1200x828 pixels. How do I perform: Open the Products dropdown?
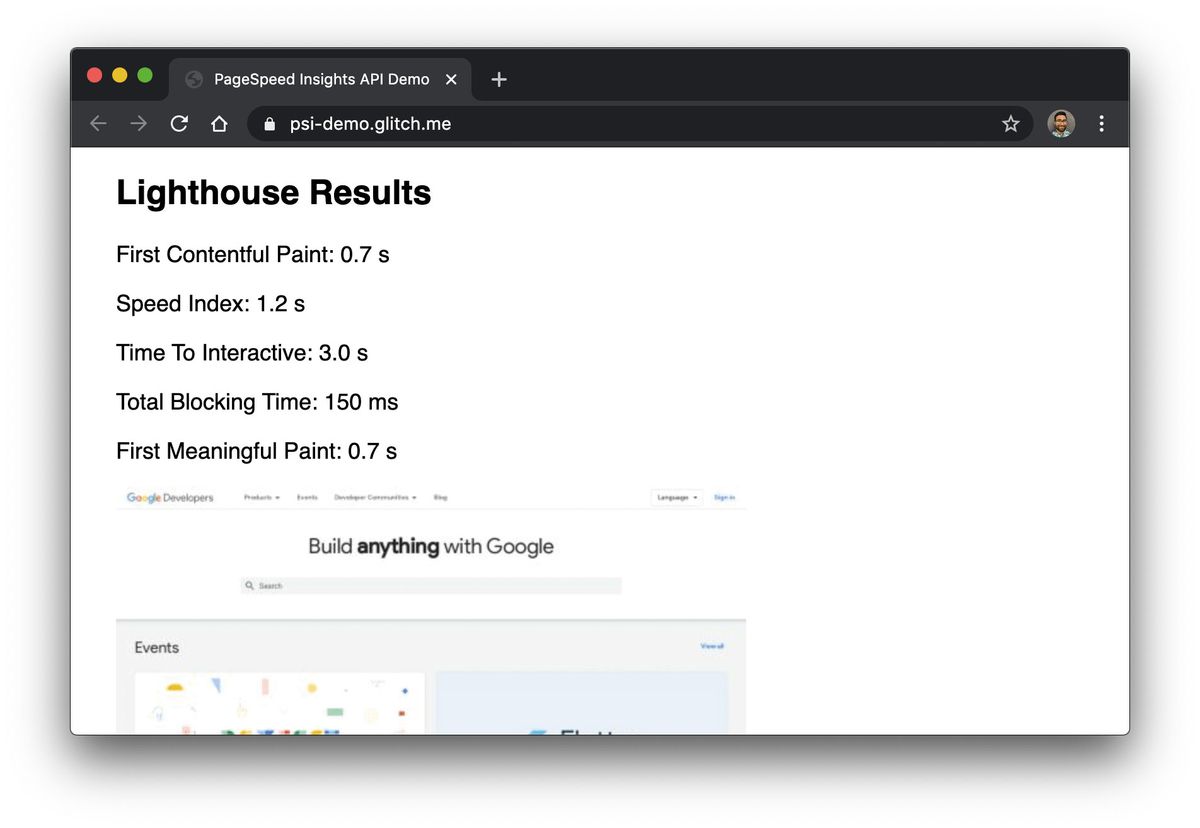(260, 497)
